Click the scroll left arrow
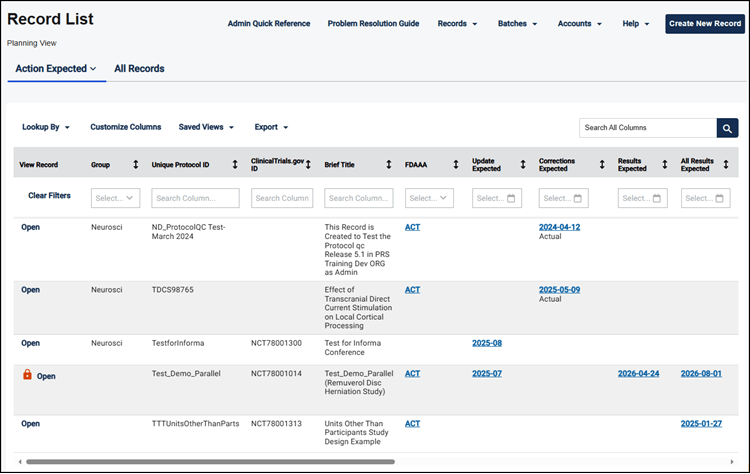The image size is (750, 474). [x=20, y=462]
